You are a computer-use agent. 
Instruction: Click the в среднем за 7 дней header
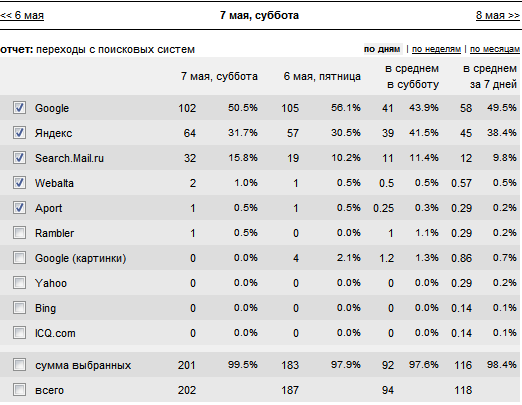coord(490,76)
